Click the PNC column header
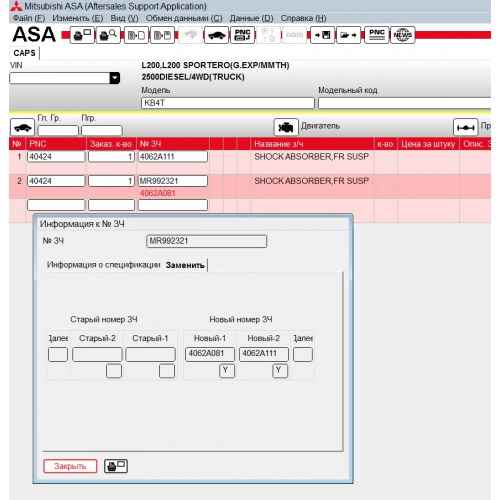 tap(56, 144)
